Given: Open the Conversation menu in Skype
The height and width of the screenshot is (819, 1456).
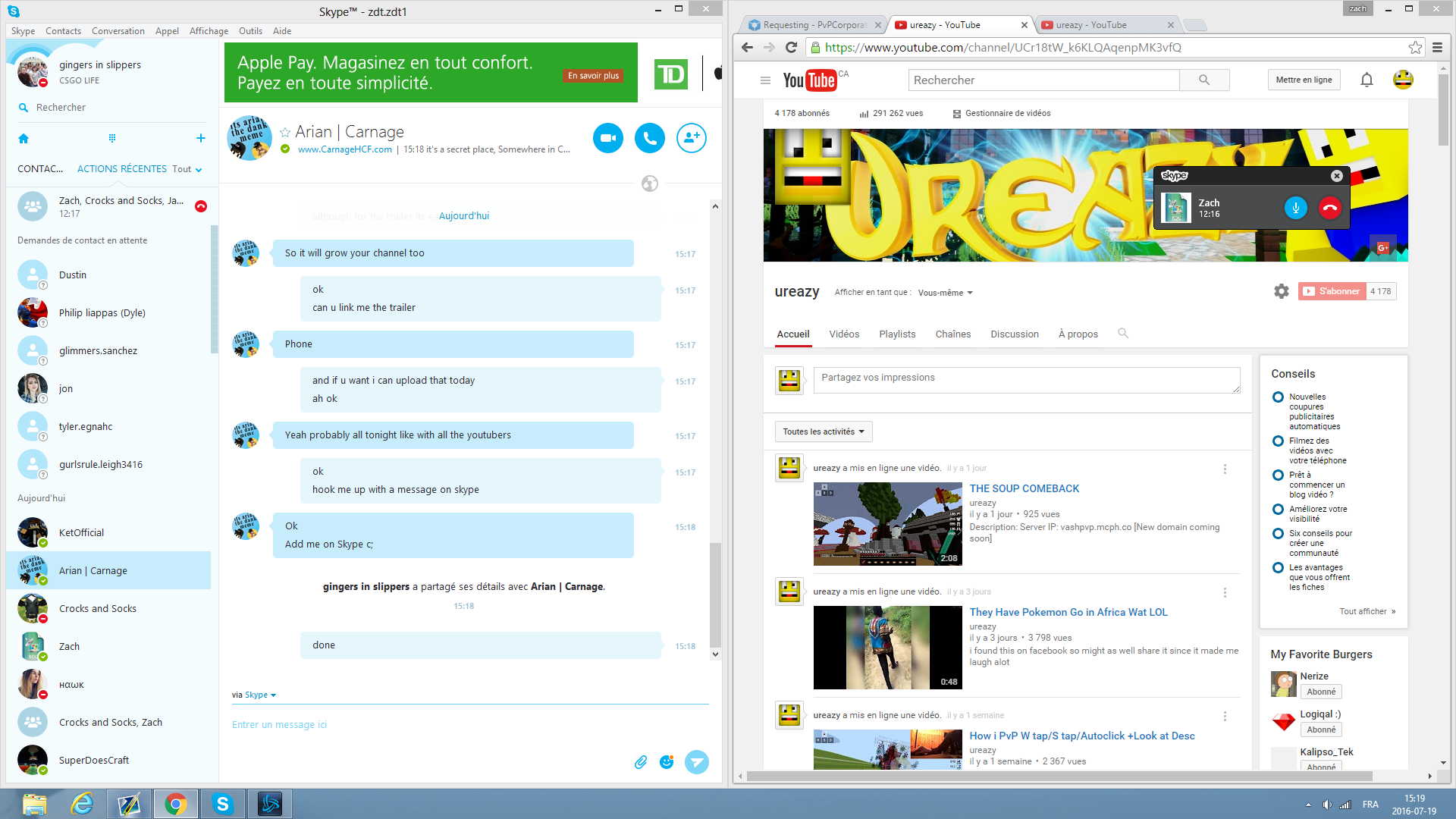Looking at the screenshot, I should (118, 31).
